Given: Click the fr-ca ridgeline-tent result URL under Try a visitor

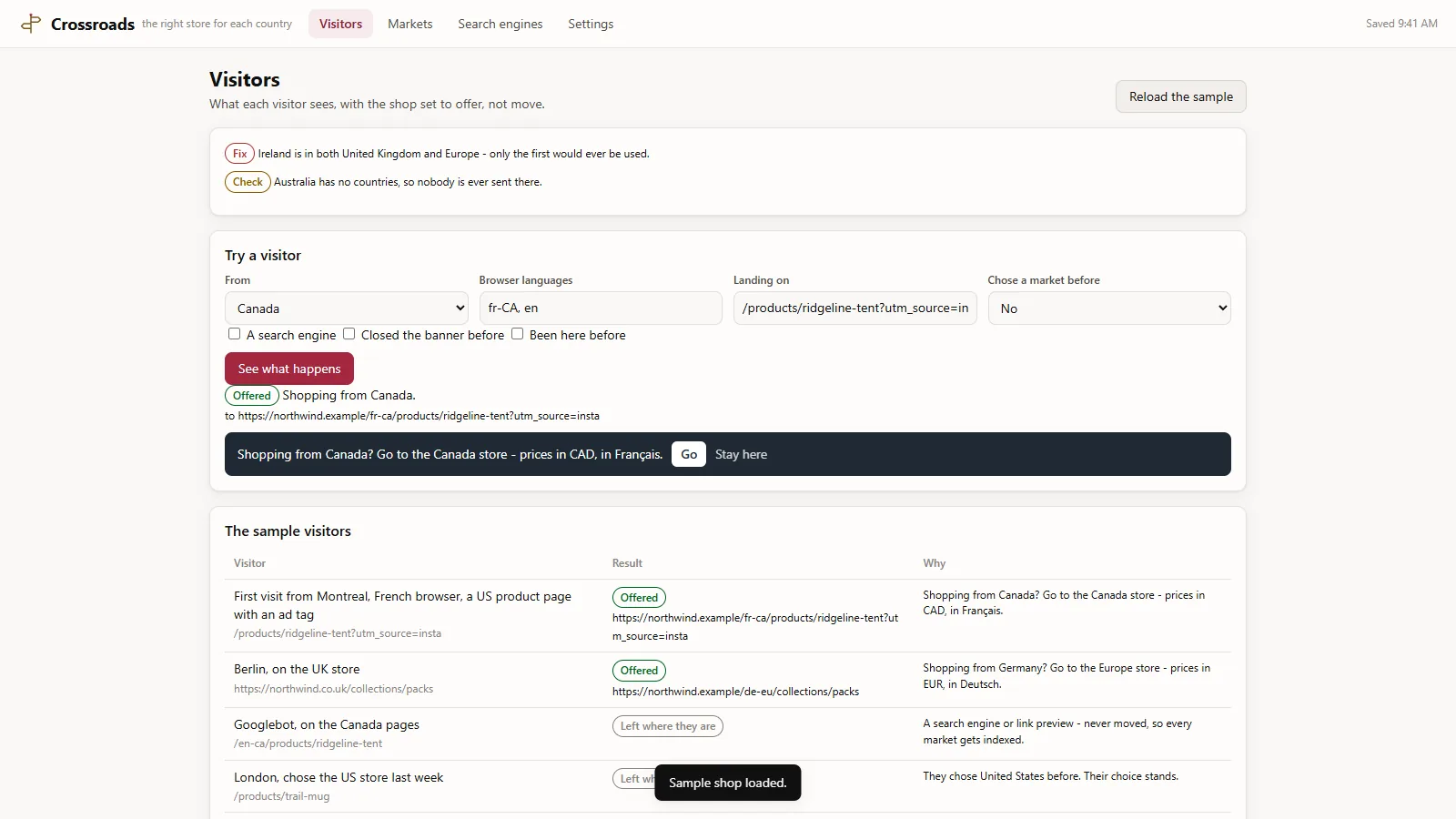Looking at the screenshot, I should click(419, 416).
